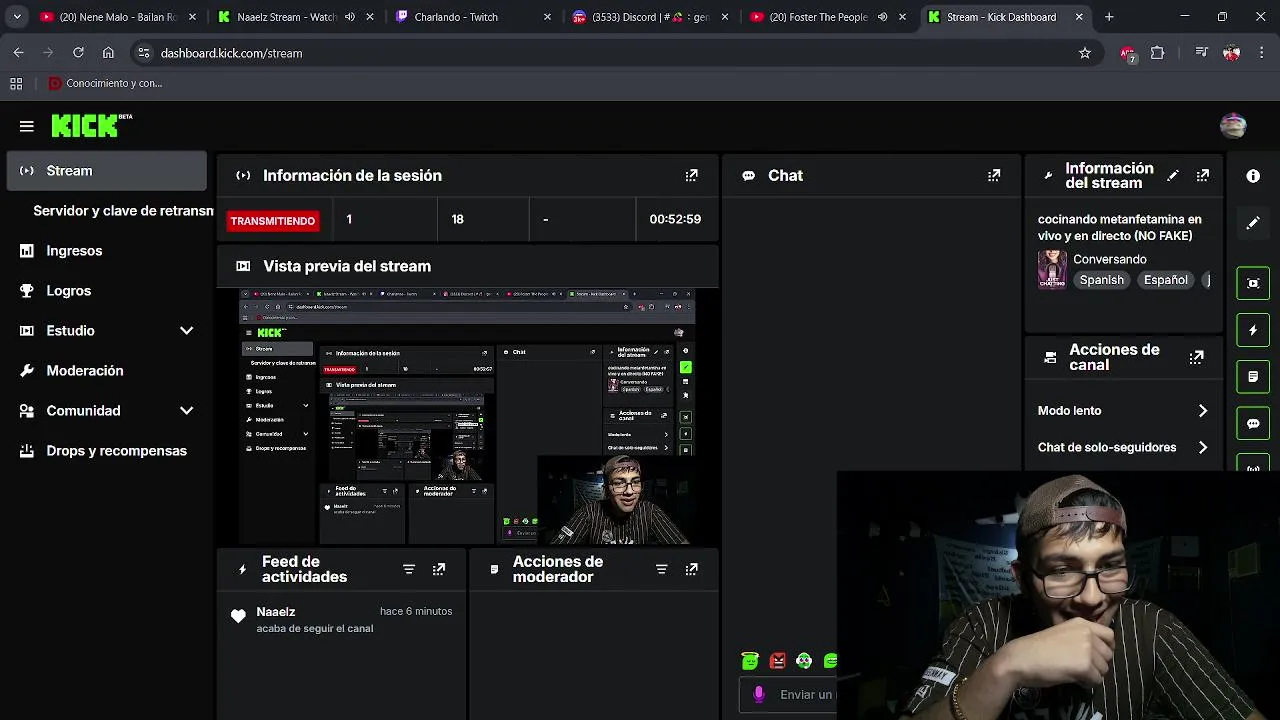Click the Conversando category thumbnail
Image resolution: width=1280 pixels, height=720 pixels.
[1052, 269]
